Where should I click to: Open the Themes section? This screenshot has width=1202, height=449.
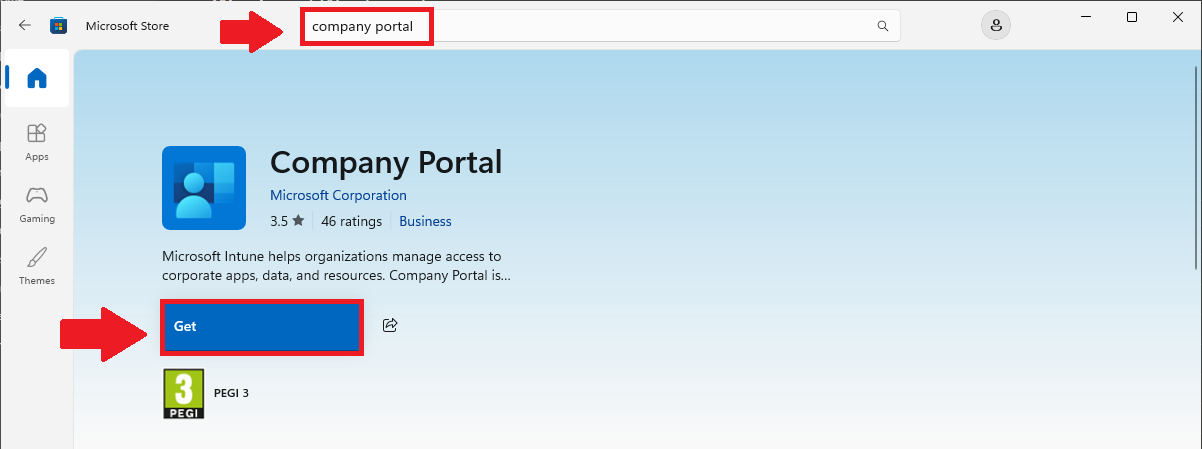(x=37, y=266)
